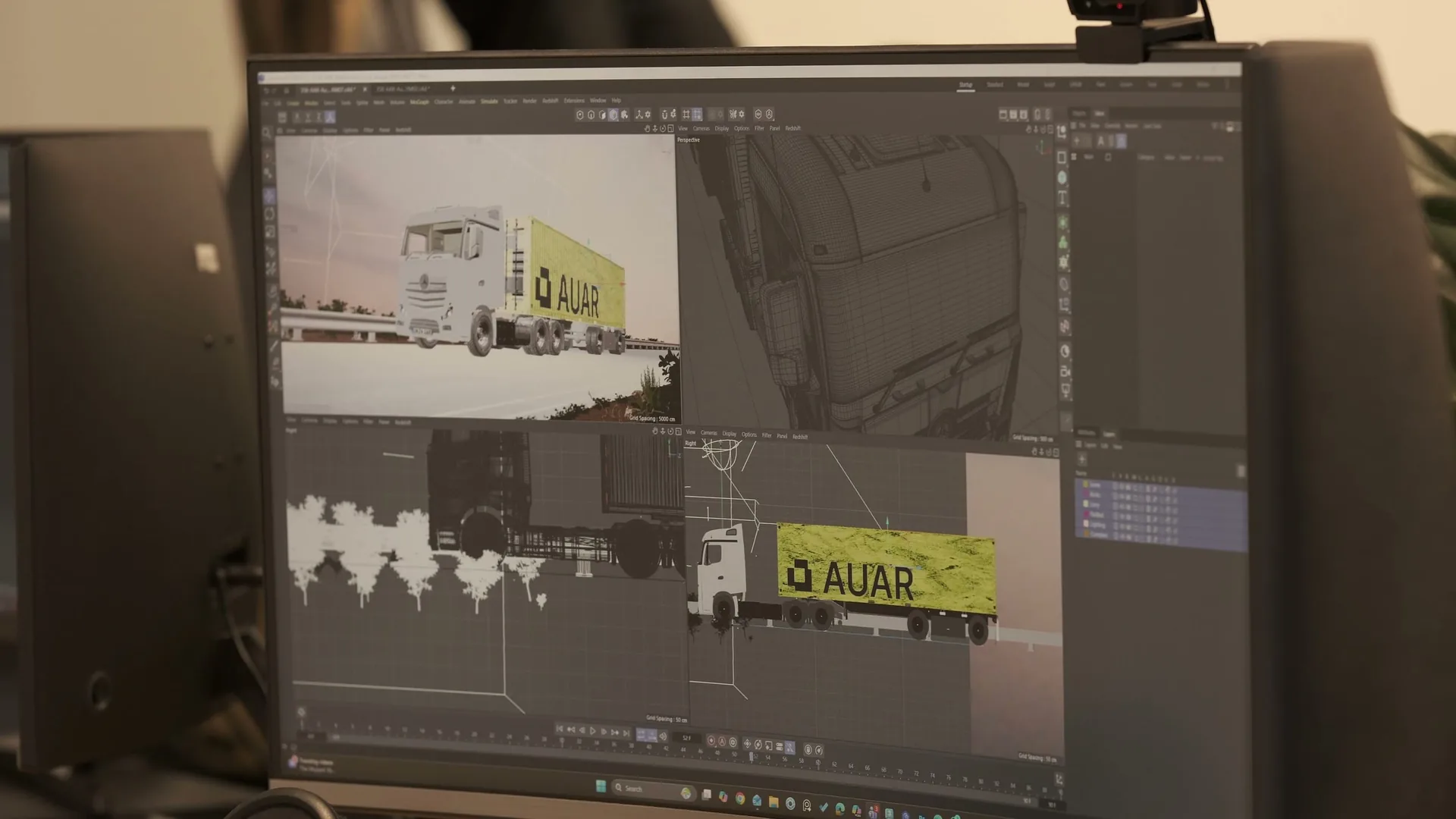Viewport: 1456px width, 819px height.
Task: Open the Help menu
Action: [616, 99]
